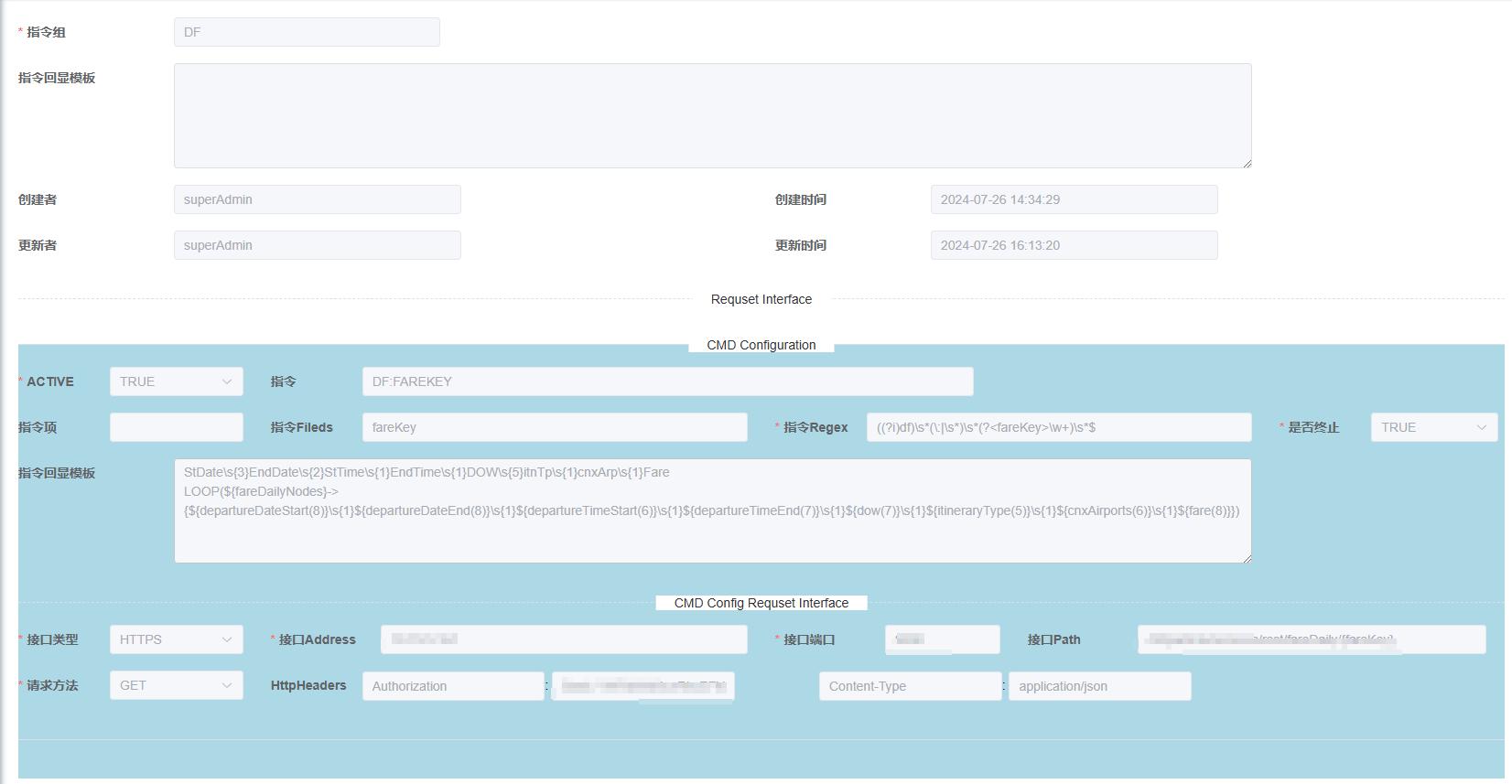Image resolution: width=1512 pixels, height=784 pixels.
Task: Open the ACTIVE dropdown showing TRUE
Action: [x=176, y=381]
